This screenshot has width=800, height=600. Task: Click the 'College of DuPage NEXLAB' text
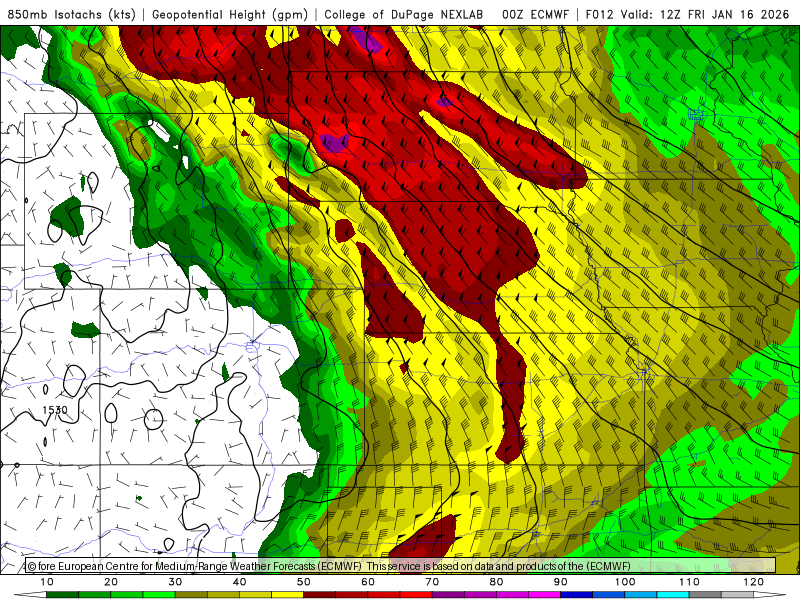click(404, 15)
